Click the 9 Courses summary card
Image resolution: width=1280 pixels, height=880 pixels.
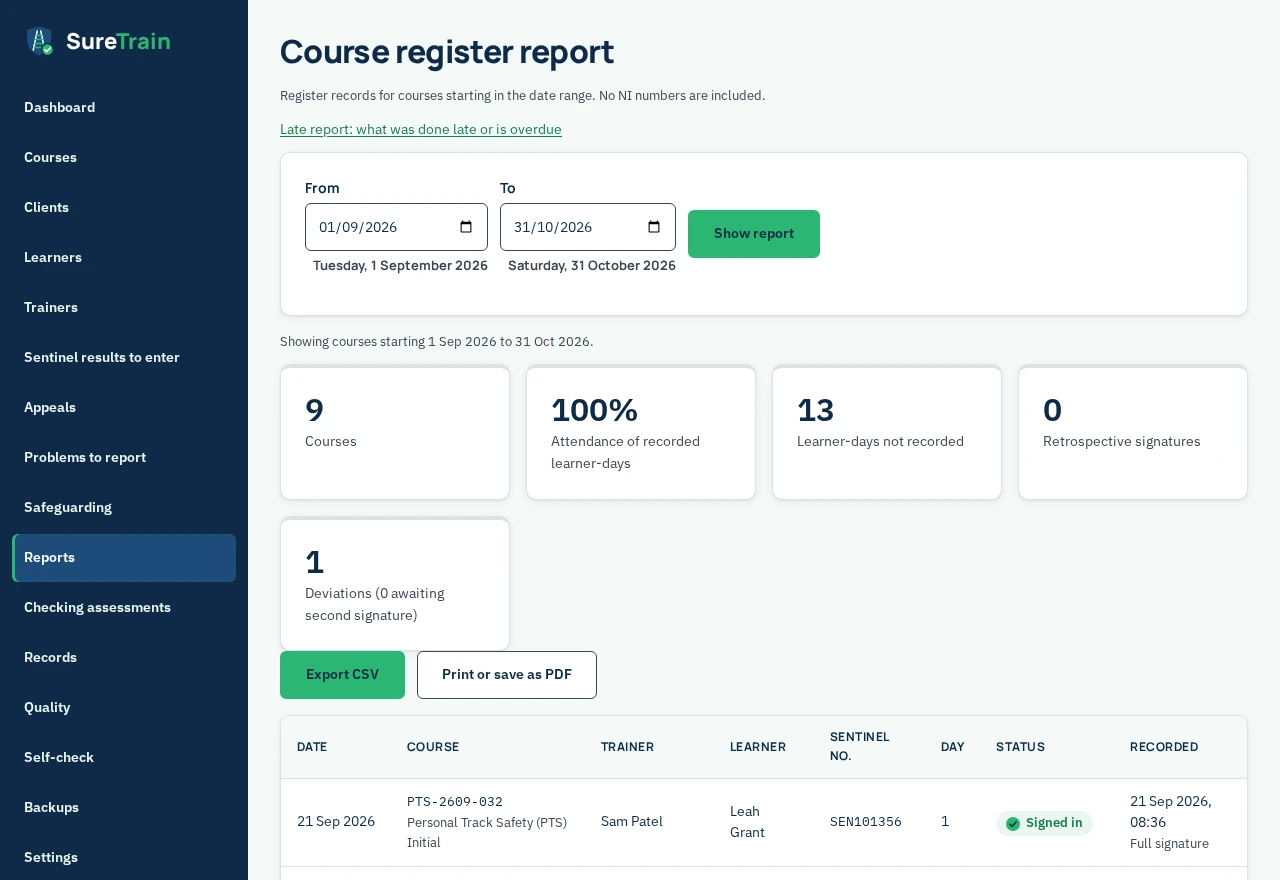click(395, 432)
